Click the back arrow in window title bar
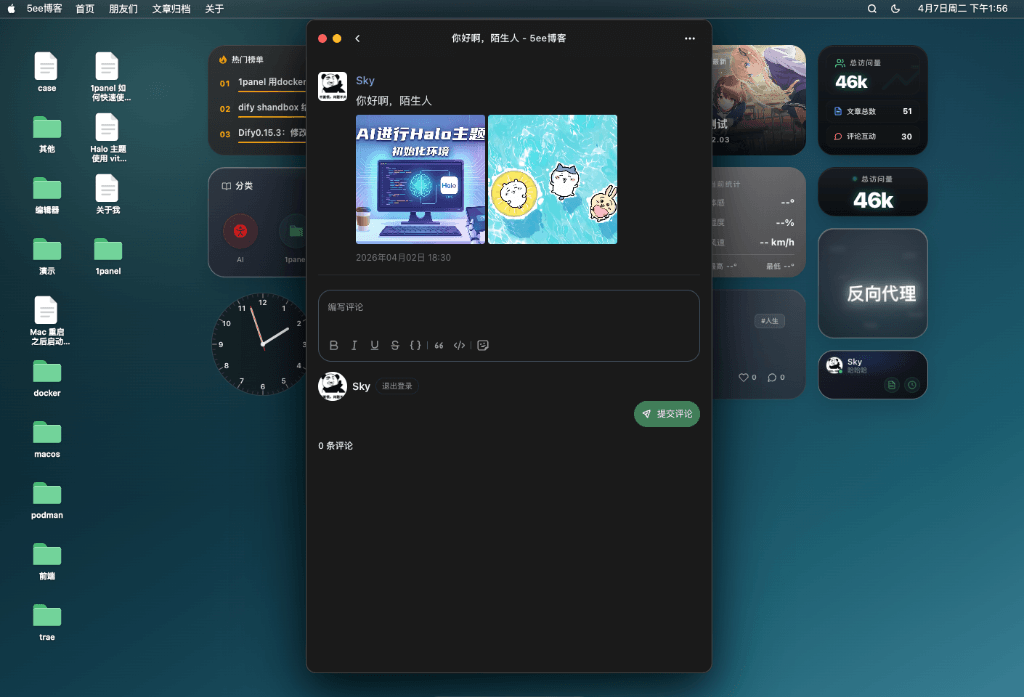 point(358,38)
